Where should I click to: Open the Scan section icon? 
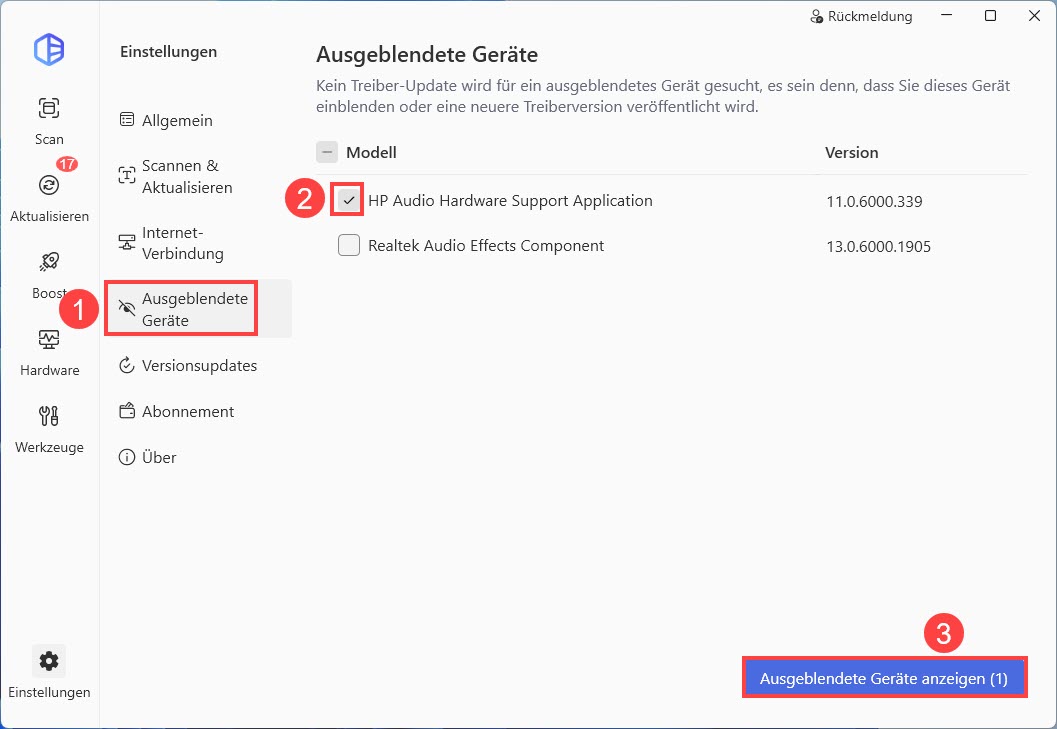pyautogui.click(x=49, y=108)
